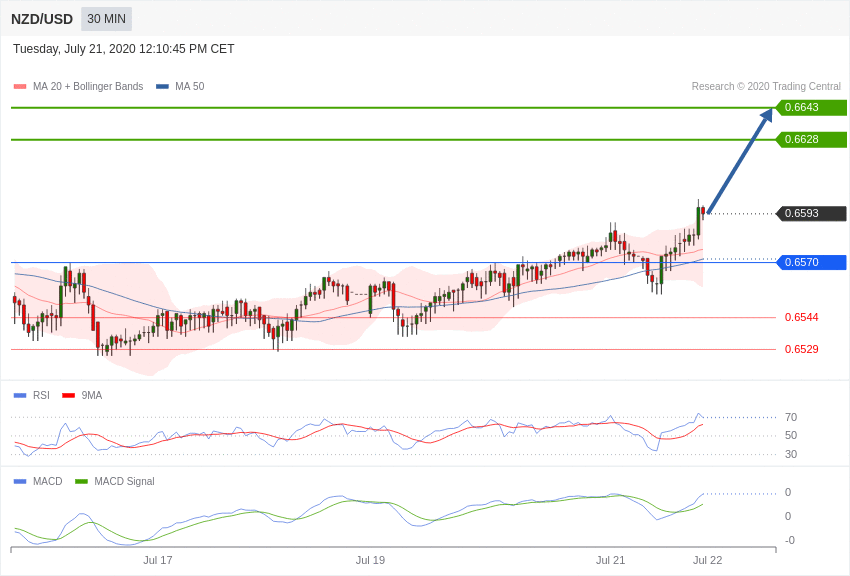Click the 0.6628 resistance price tag
850x576 pixels.
point(812,139)
